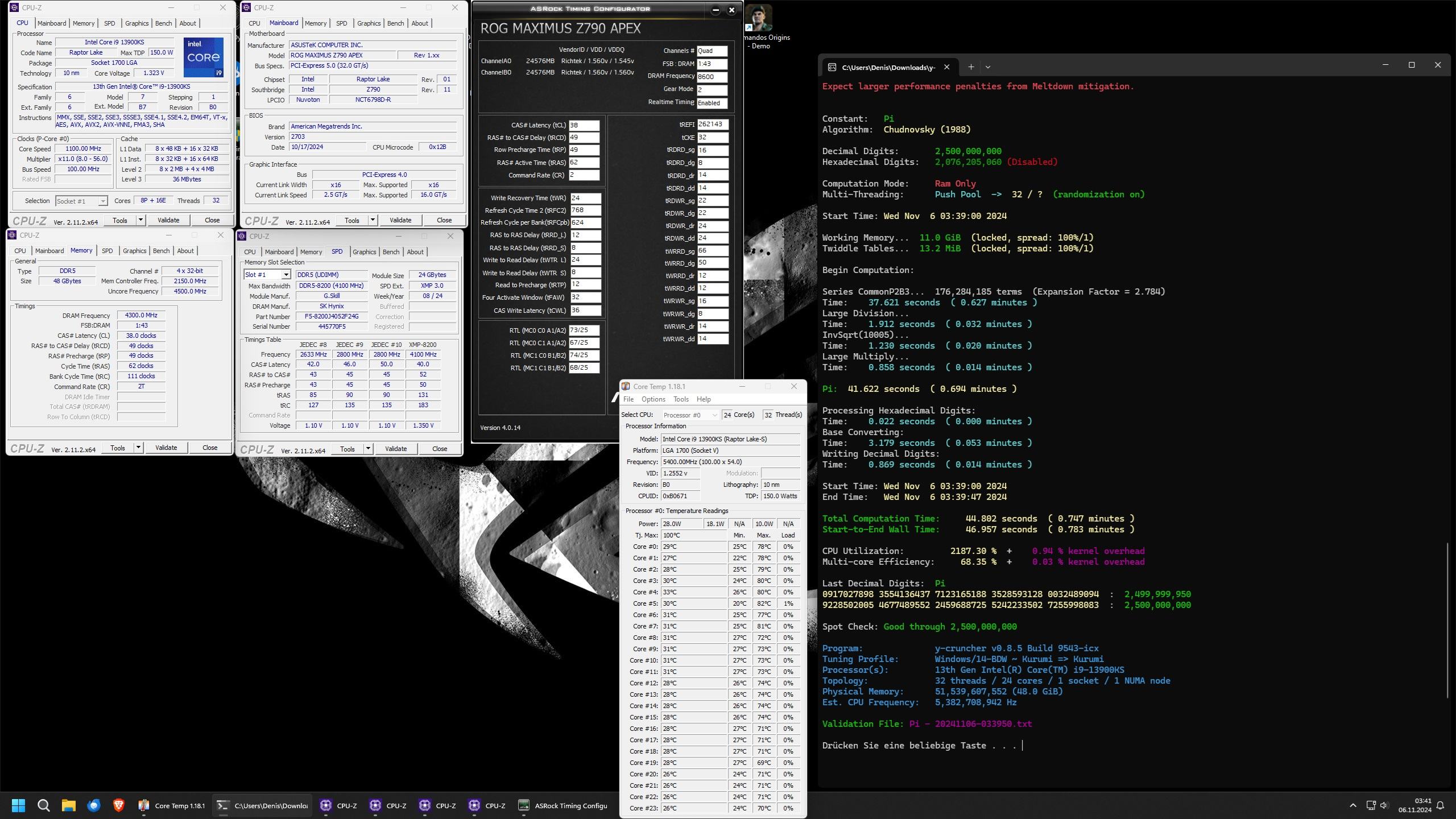Open SPD tab in CPU-Z Mainboard window
Image resolution: width=1456 pixels, height=819 pixels.
pyautogui.click(x=341, y=23)
